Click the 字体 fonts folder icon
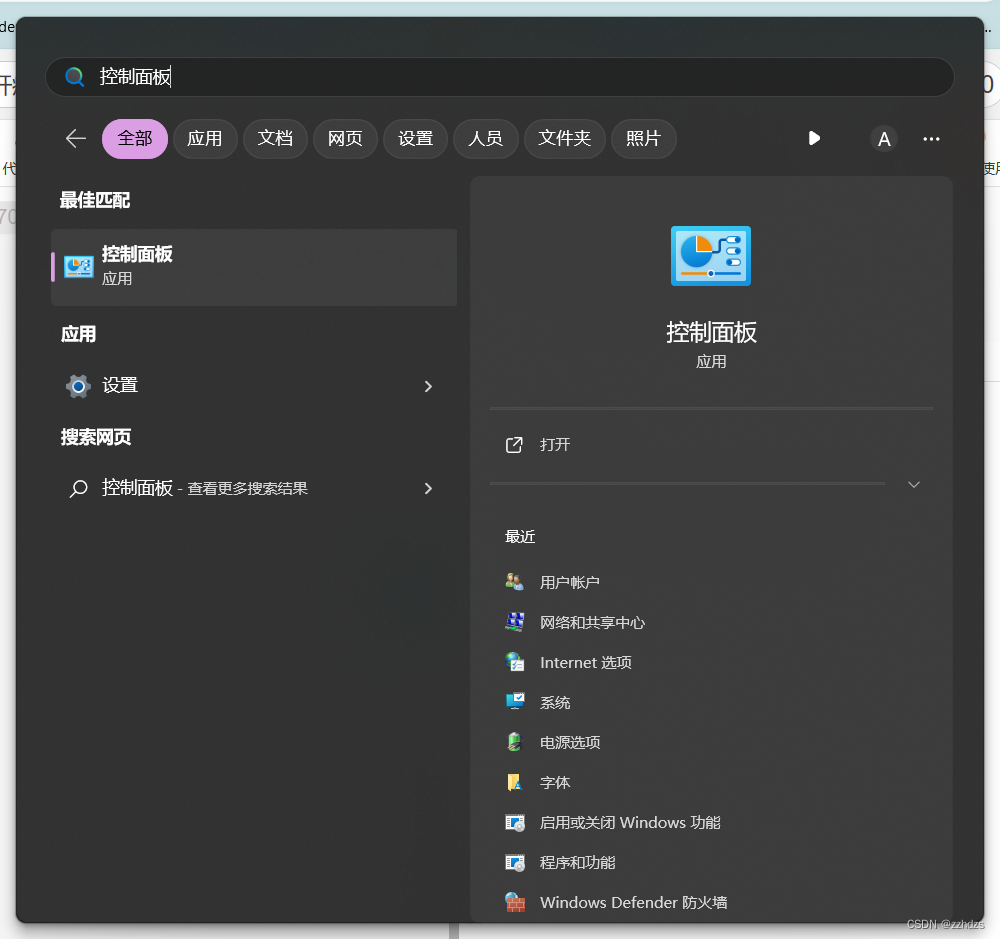The width and height of the screenshot is (1000, 939). 515,782
